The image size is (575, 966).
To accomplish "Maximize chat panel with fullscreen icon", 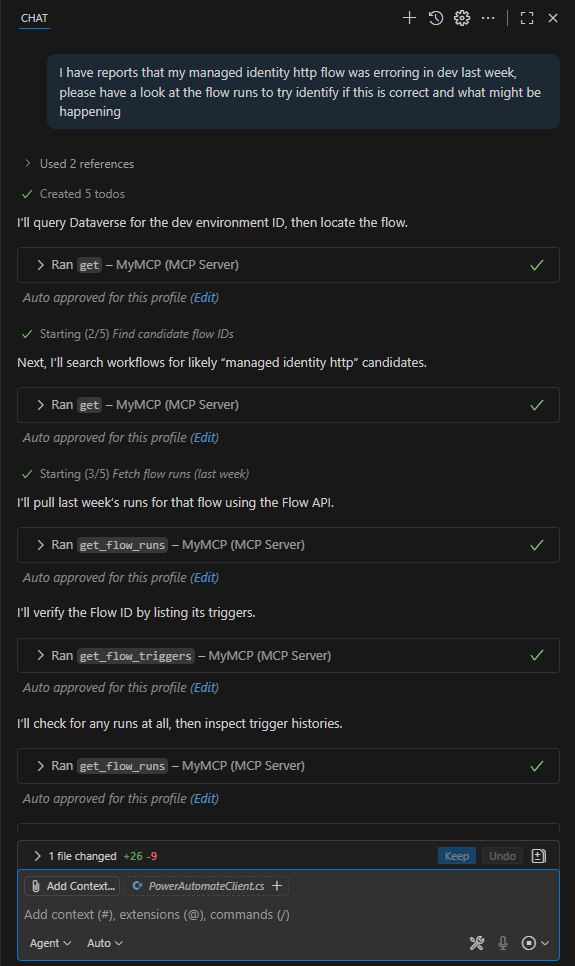I will pos(527,18).
